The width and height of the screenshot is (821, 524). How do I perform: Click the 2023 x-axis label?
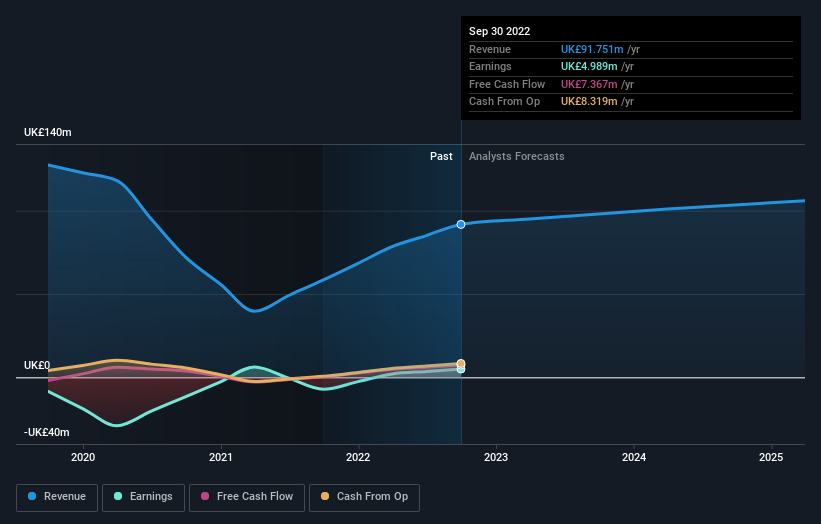click(x=496, y=458)
